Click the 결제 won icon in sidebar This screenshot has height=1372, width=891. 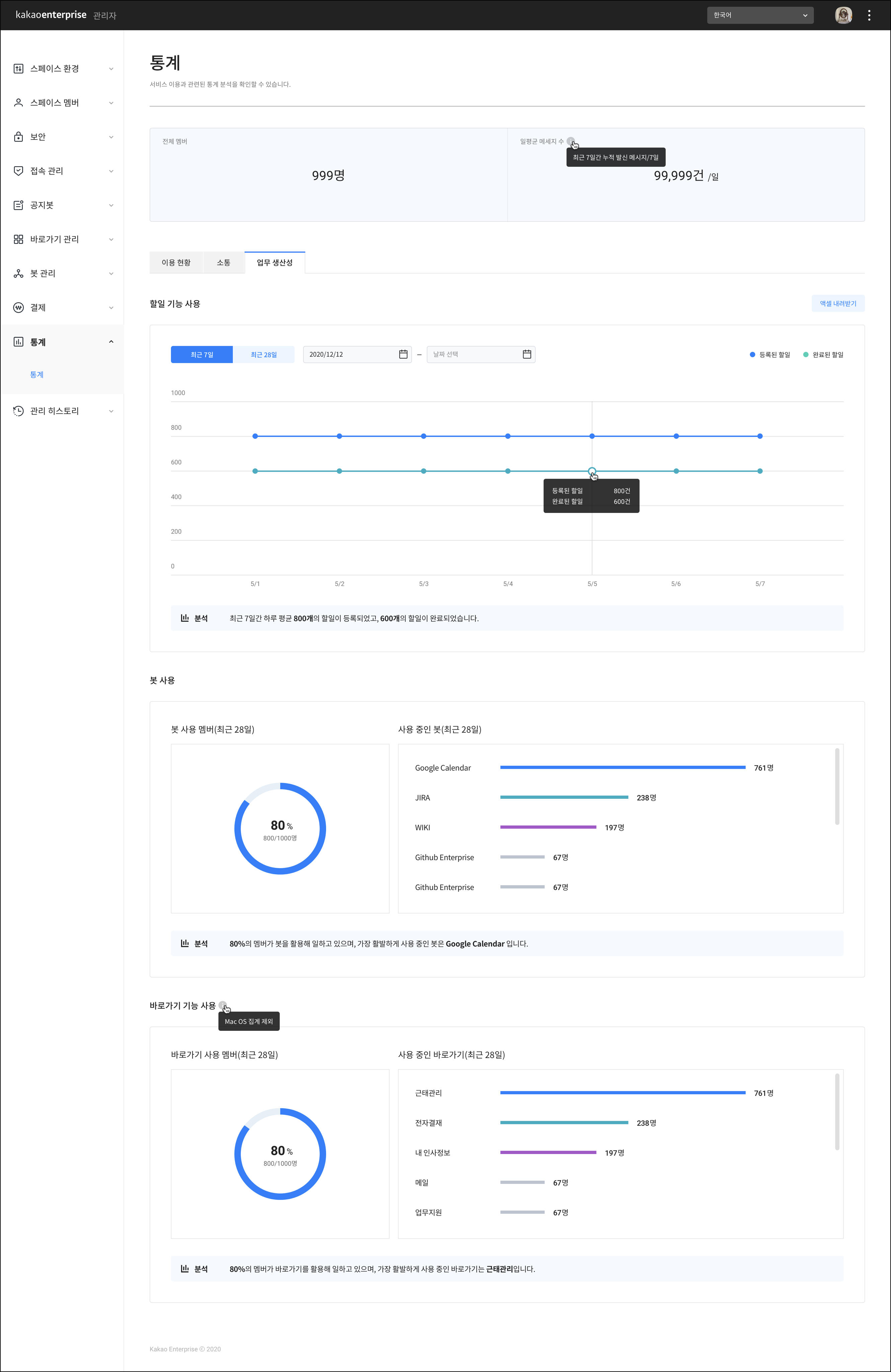click(x=18, y=307)
